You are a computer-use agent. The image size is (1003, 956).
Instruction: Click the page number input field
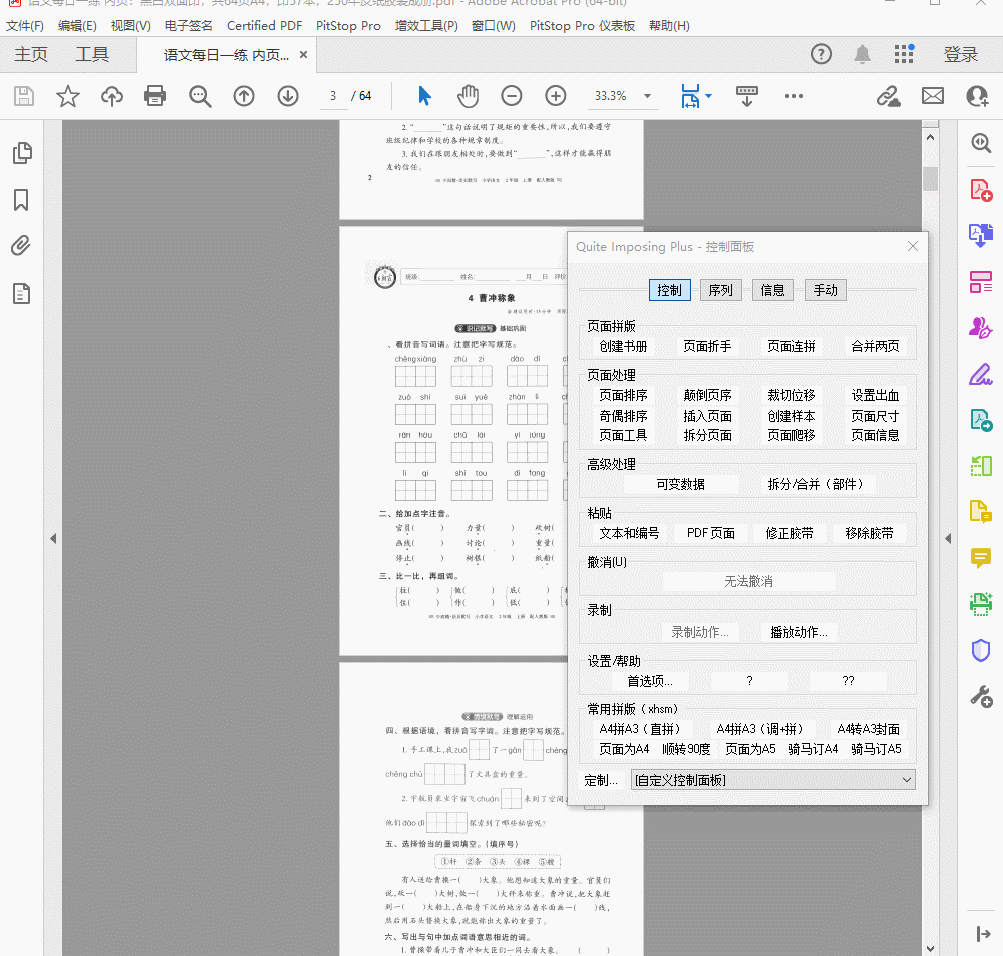click(x=333, y=96)
